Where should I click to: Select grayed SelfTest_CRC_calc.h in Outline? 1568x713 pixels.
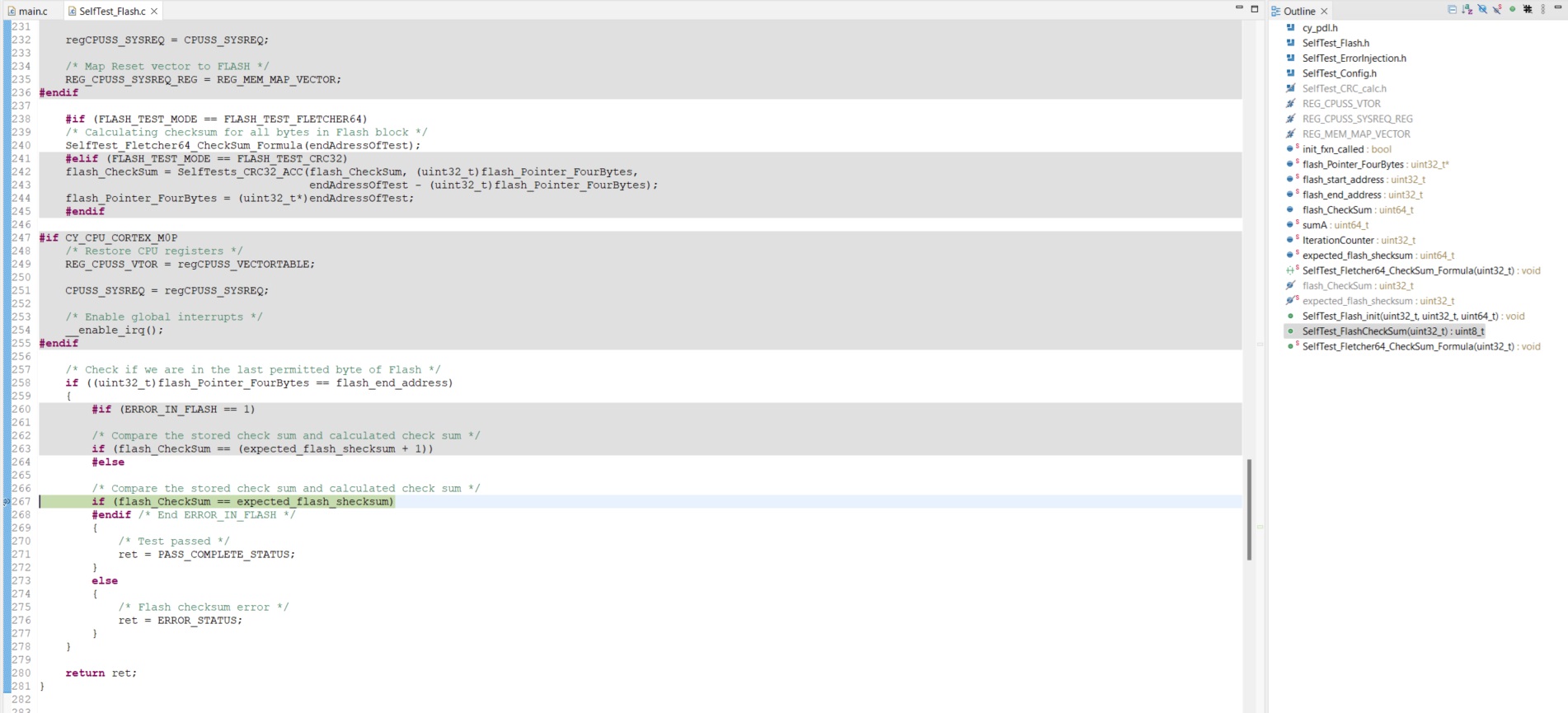pyautogui.click(x=1345, y=89)
